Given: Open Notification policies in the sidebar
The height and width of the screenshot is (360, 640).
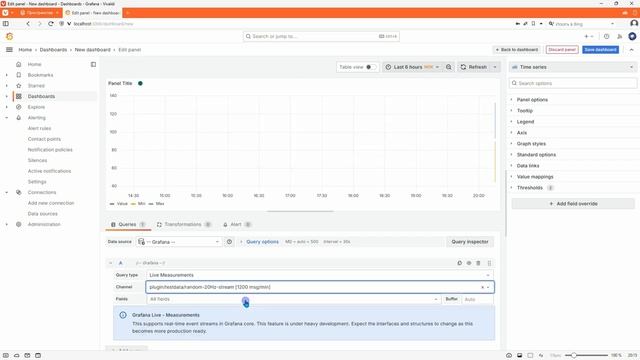Looking at the screenshot, I should (50, 149).
